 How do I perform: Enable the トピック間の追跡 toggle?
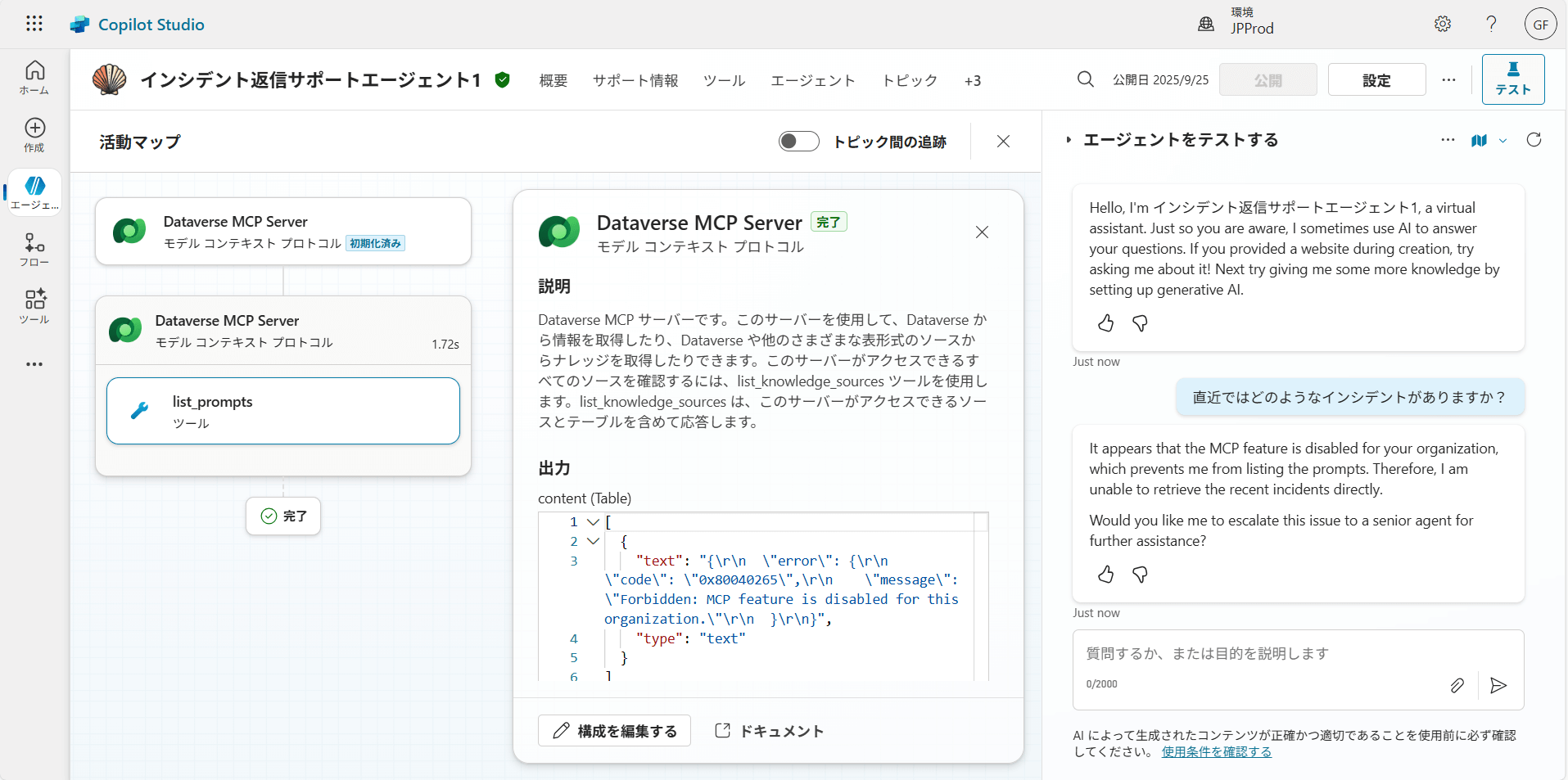[x=798, y=141]
